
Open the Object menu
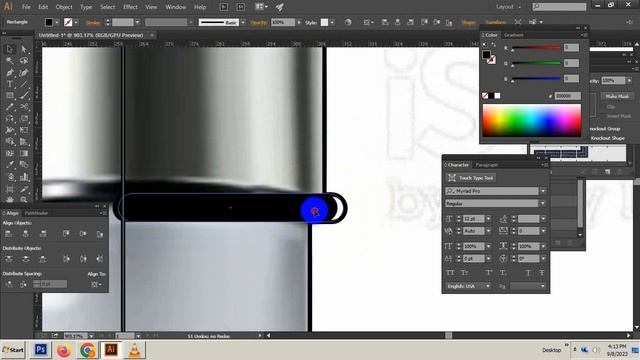[64, 7]
